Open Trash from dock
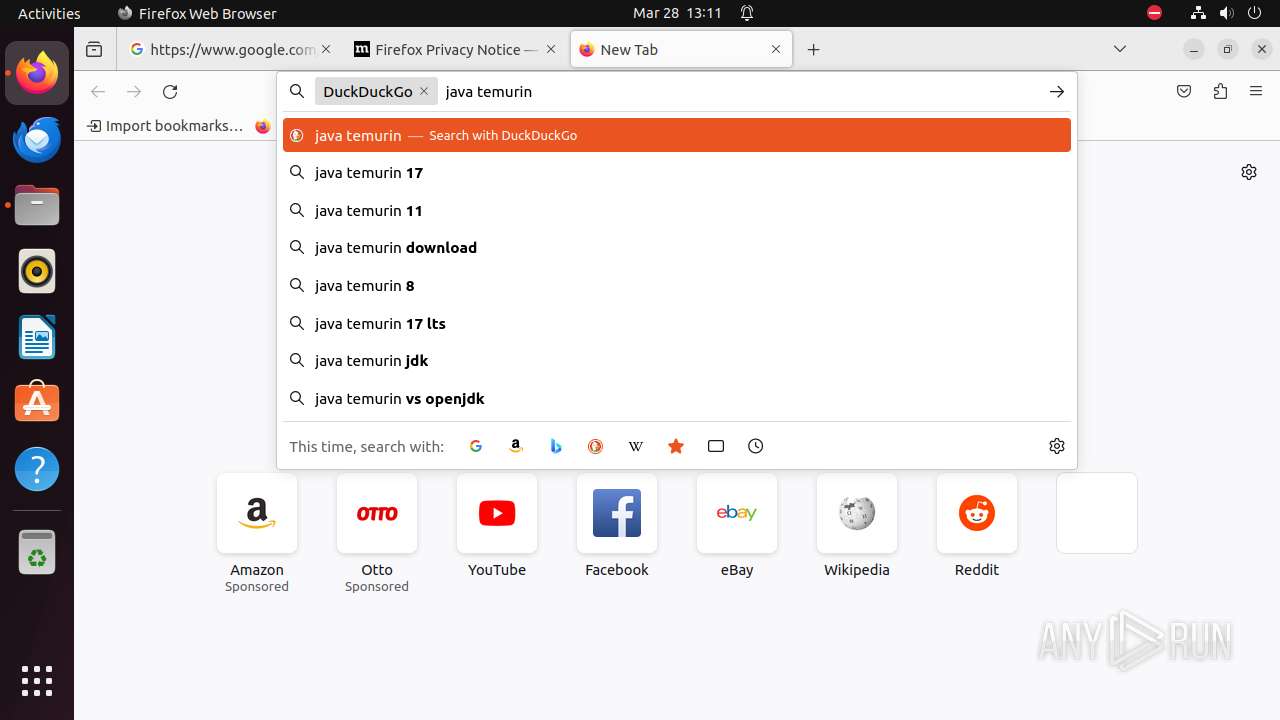The width and height of the screenshot is (1280, 720). 37,552
